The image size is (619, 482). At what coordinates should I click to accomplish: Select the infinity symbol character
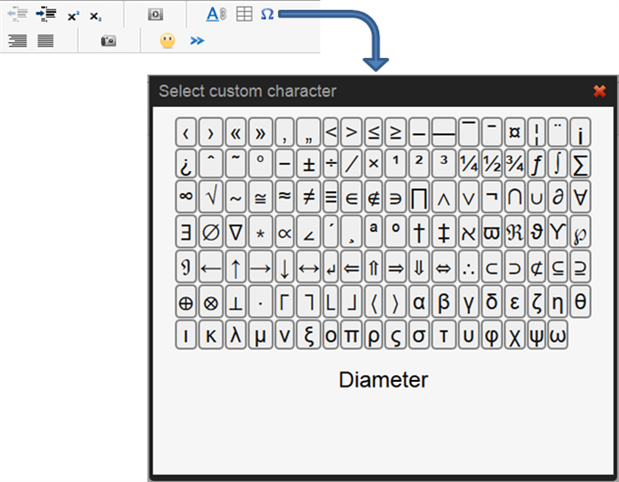pyautogui.click(x=186, y=195)
